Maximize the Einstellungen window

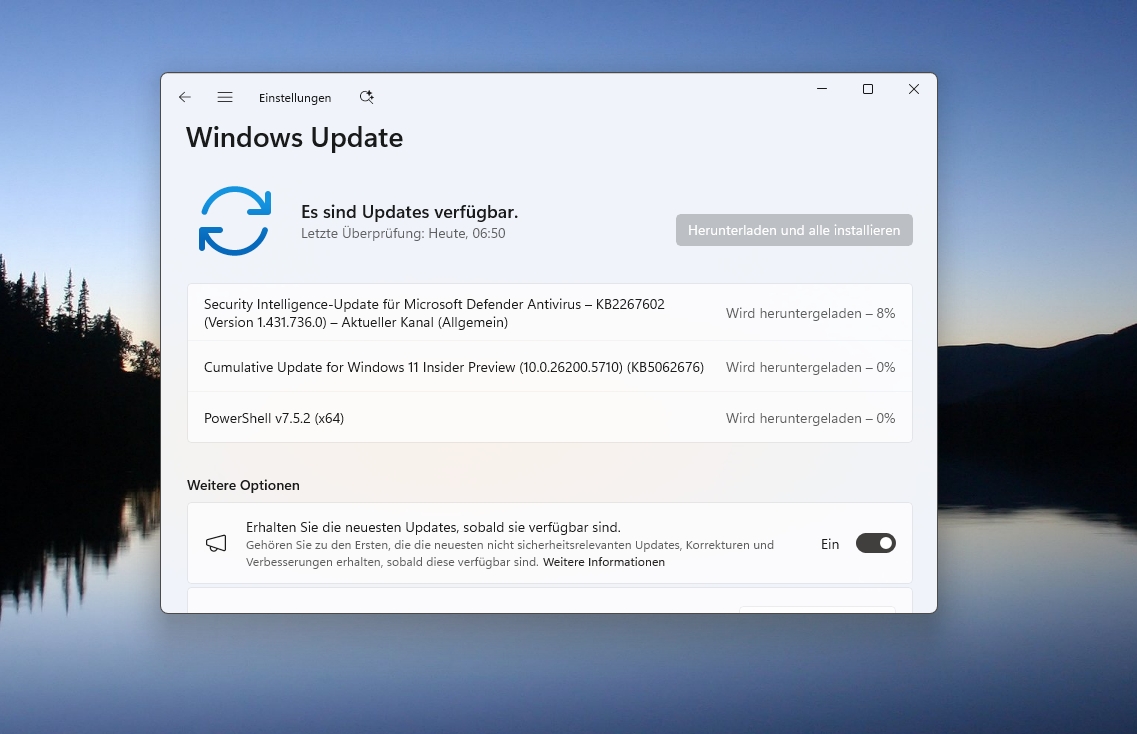pos(868,88)
